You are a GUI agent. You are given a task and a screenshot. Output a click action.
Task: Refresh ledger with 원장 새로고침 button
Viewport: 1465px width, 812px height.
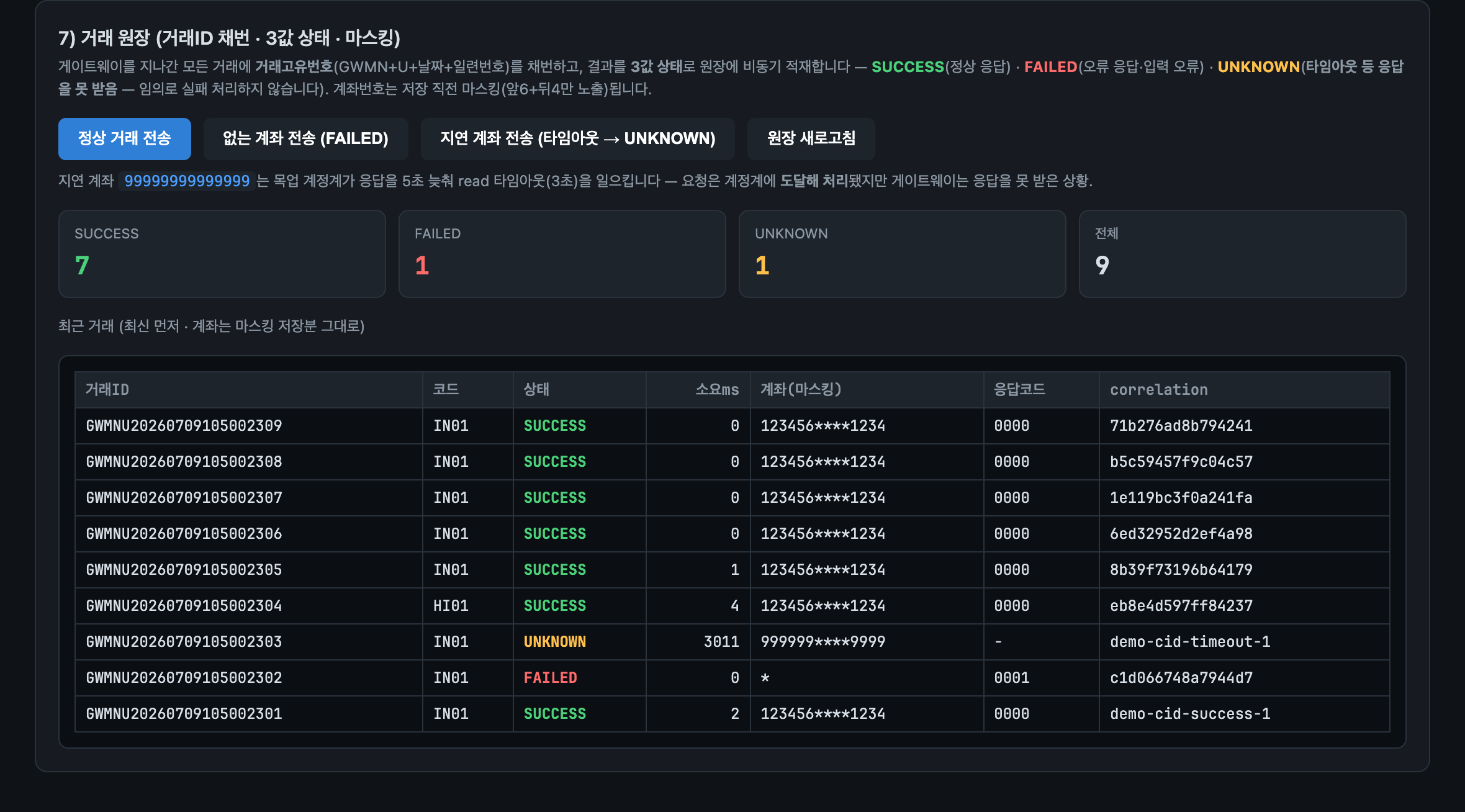pos(811,138)
